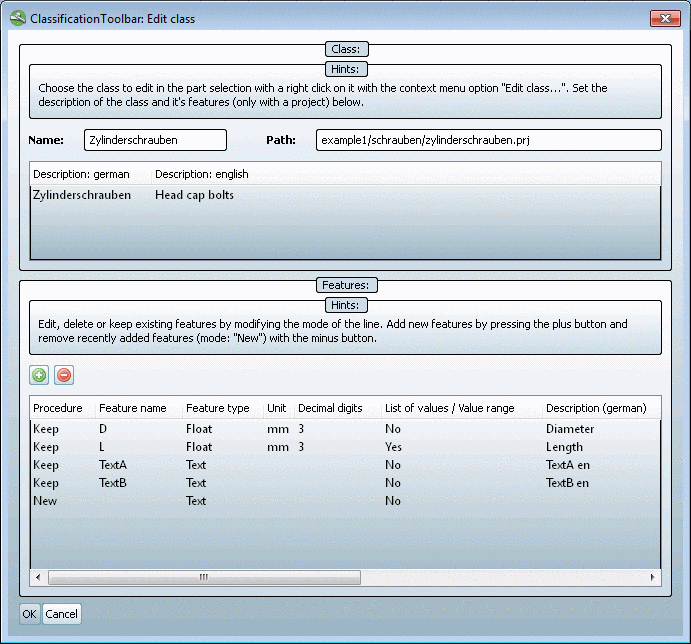
Task: Select Keep procedure cell in TextB row
Action: pyautogui.click(x=46, y=483)
